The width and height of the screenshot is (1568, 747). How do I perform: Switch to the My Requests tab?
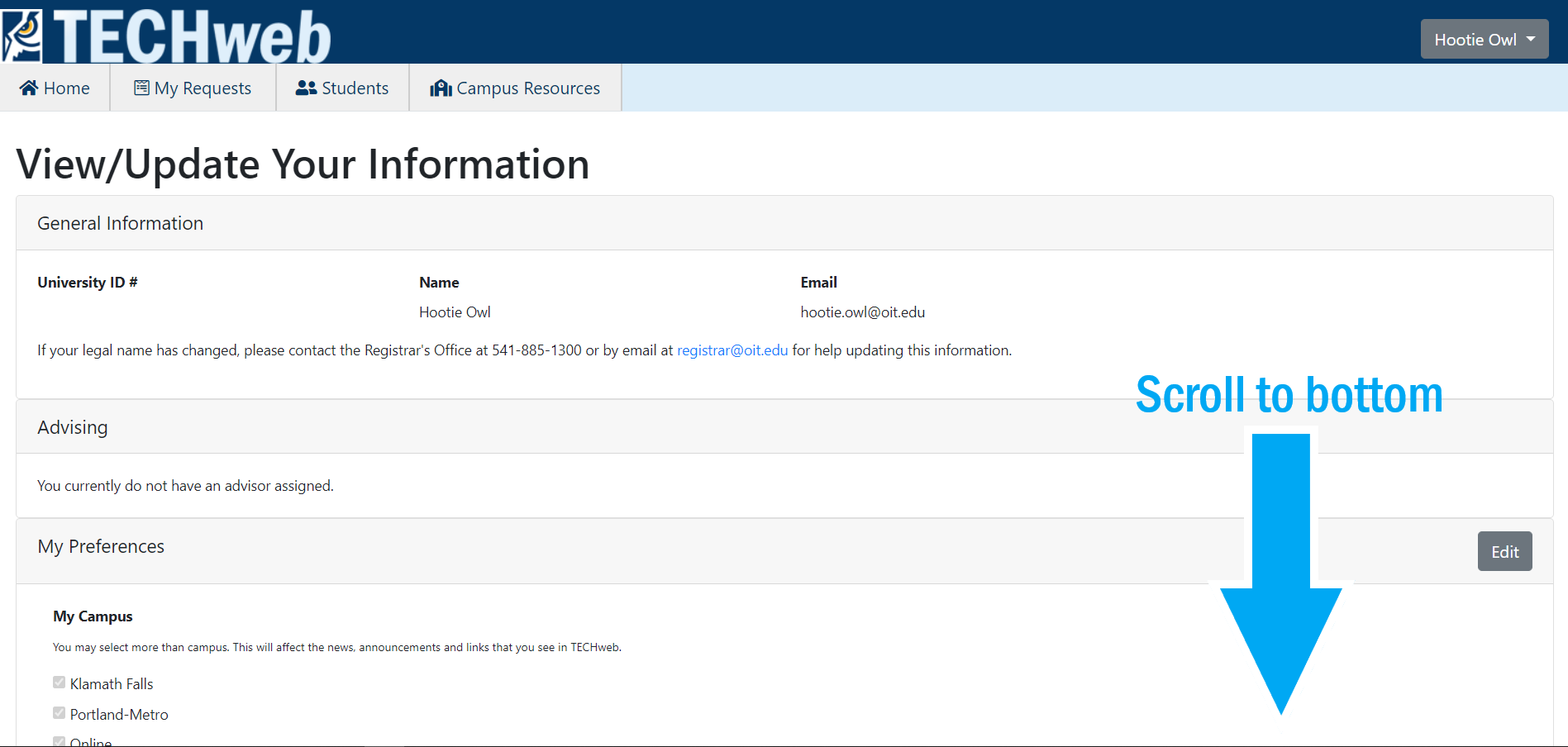[193, 88]
